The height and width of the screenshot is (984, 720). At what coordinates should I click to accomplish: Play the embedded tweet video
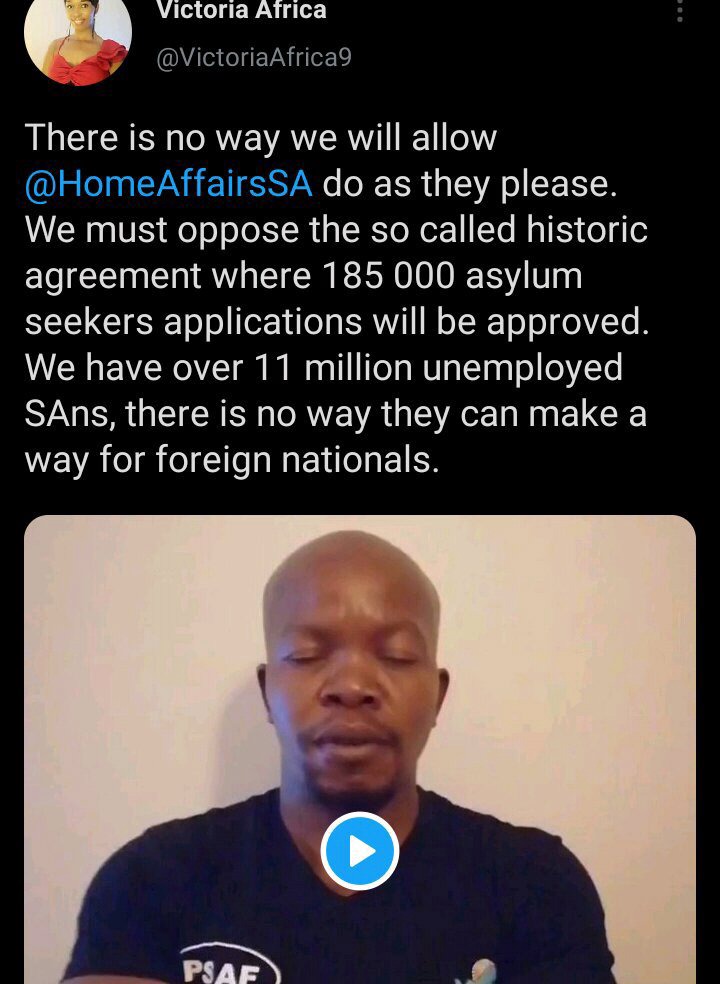coord(360,850)
